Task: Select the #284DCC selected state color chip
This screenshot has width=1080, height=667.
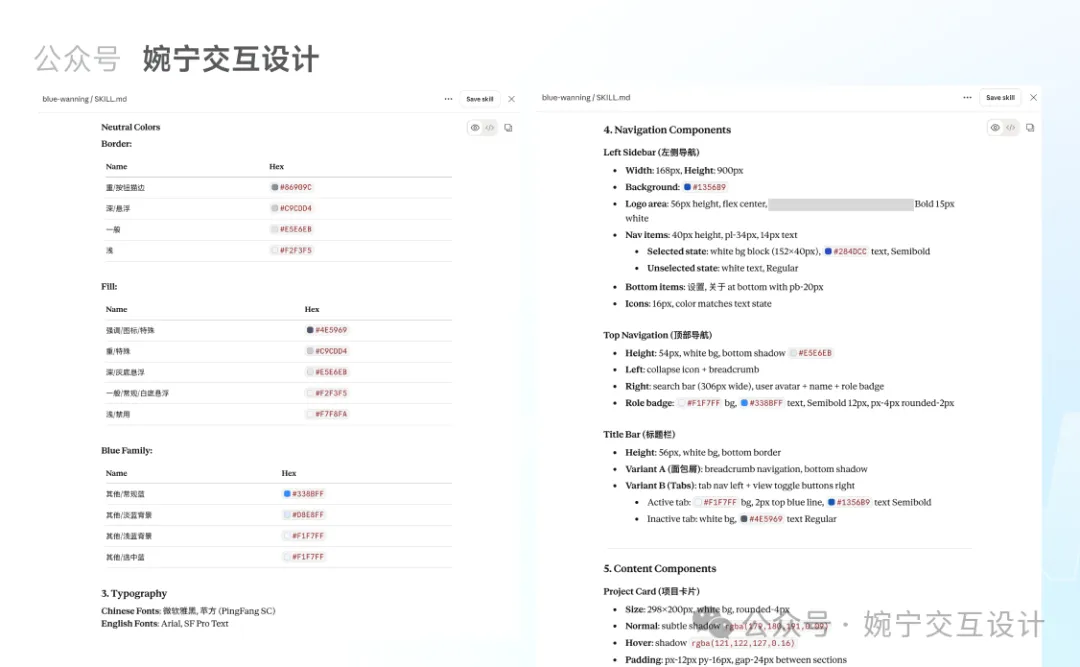Action: [846, 252]
